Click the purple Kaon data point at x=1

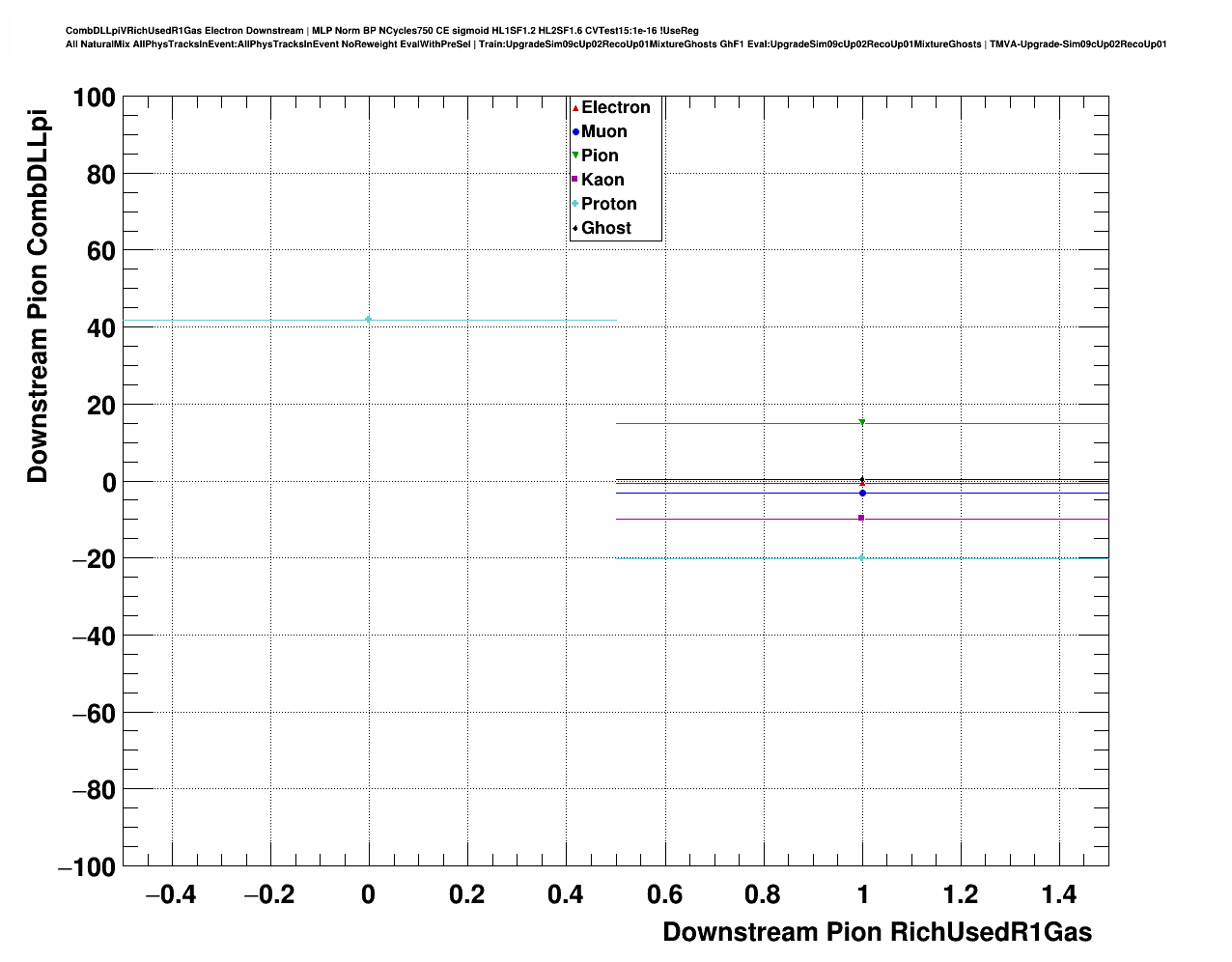(x=861, y=519)
